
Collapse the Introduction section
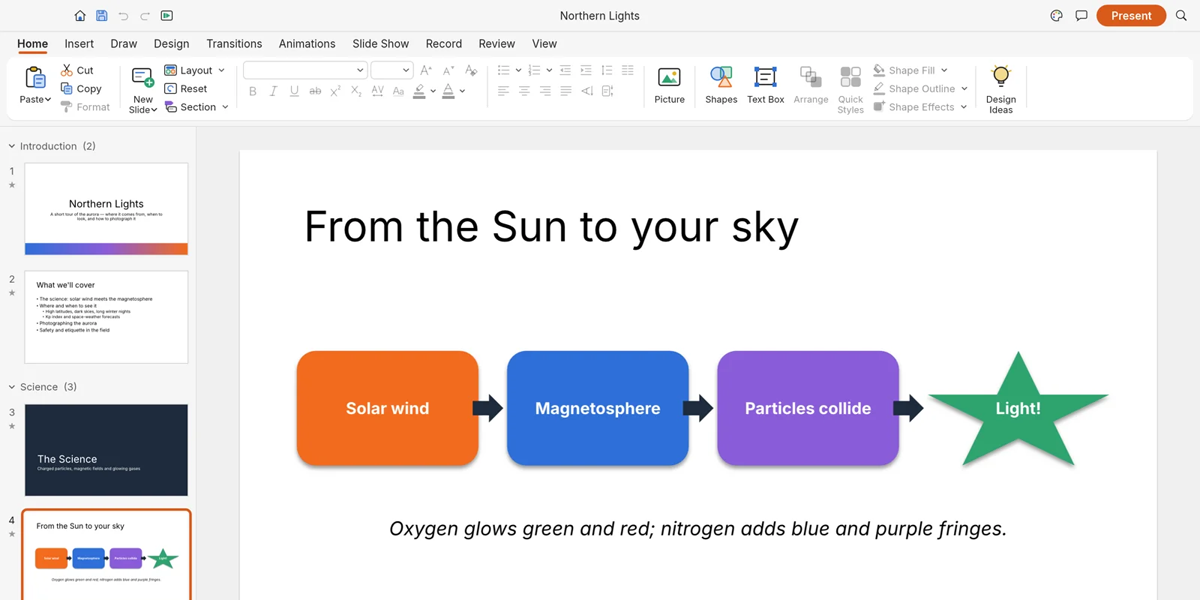point(12,146)
